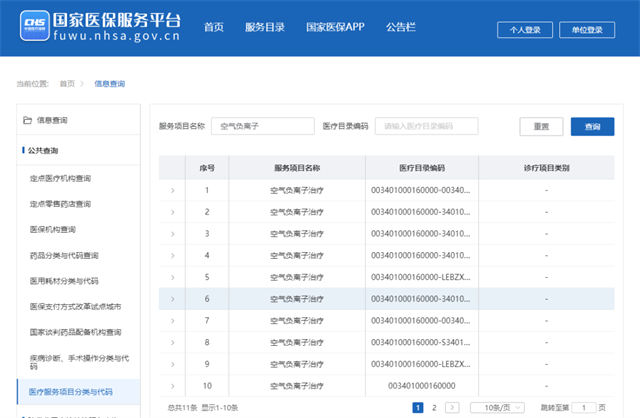Open the 公告栏 menu item
The image size is (640, 418).
(x=401, y=27)
